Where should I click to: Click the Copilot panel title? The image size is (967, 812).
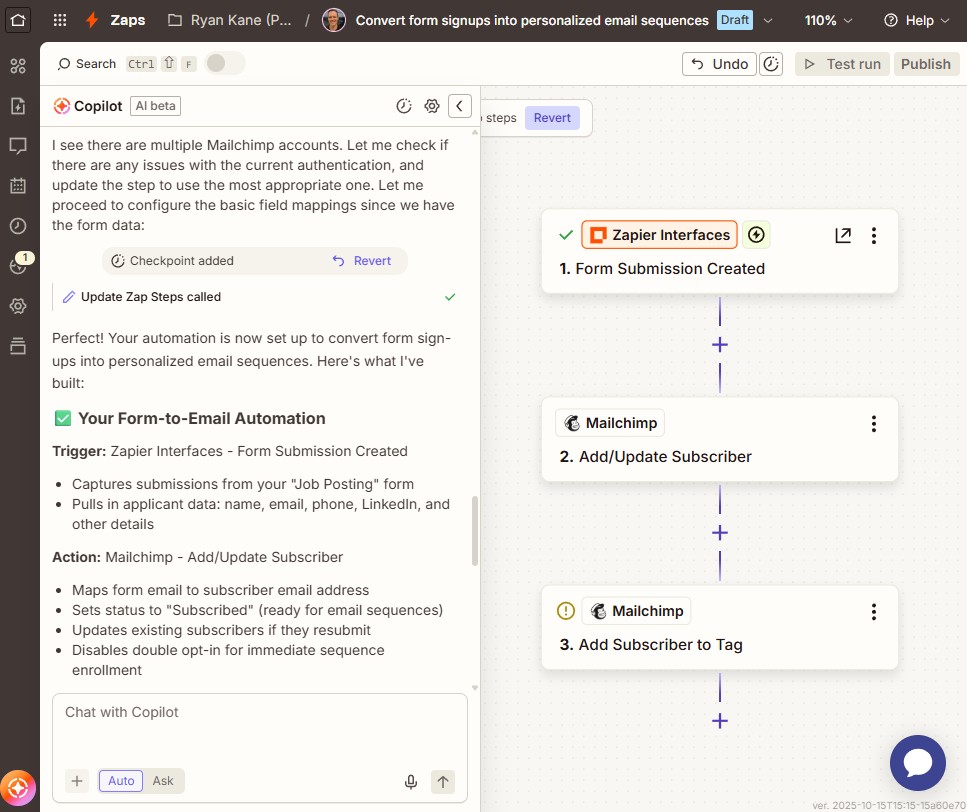pyautogui.click(x=98, y=106)
